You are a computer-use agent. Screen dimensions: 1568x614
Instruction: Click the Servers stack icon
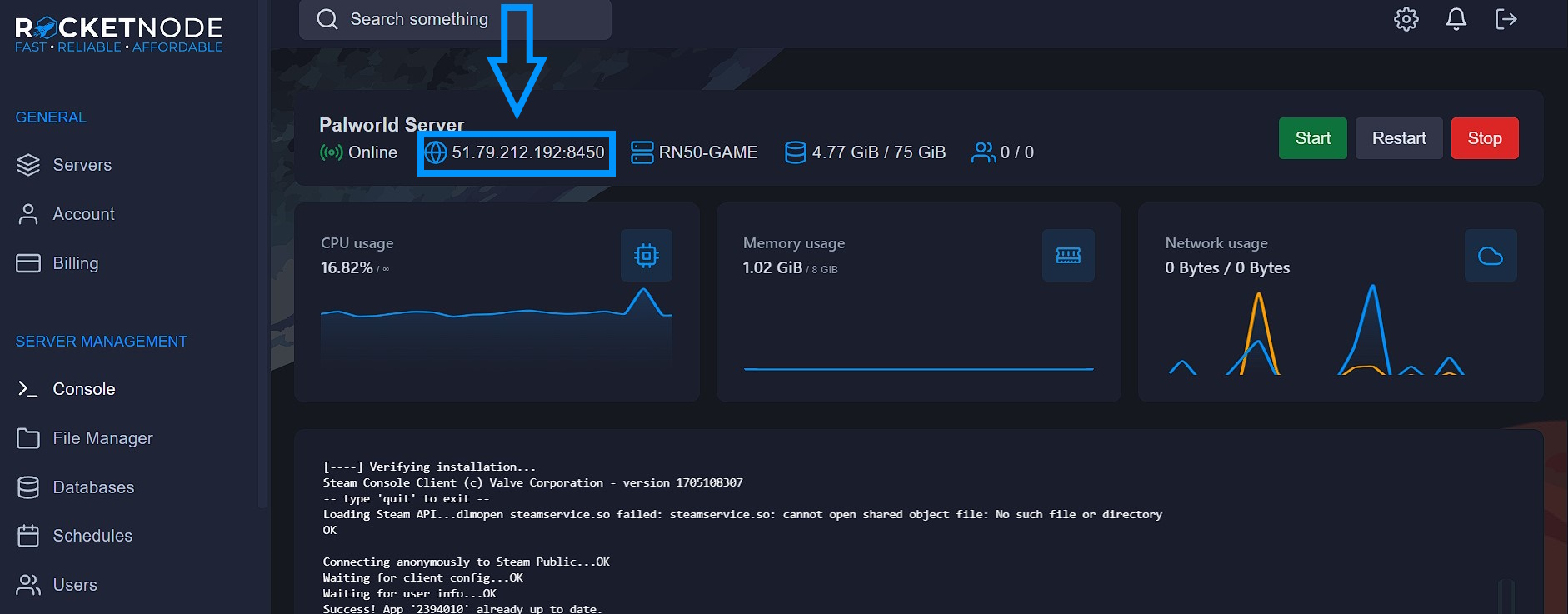[28, 165]
